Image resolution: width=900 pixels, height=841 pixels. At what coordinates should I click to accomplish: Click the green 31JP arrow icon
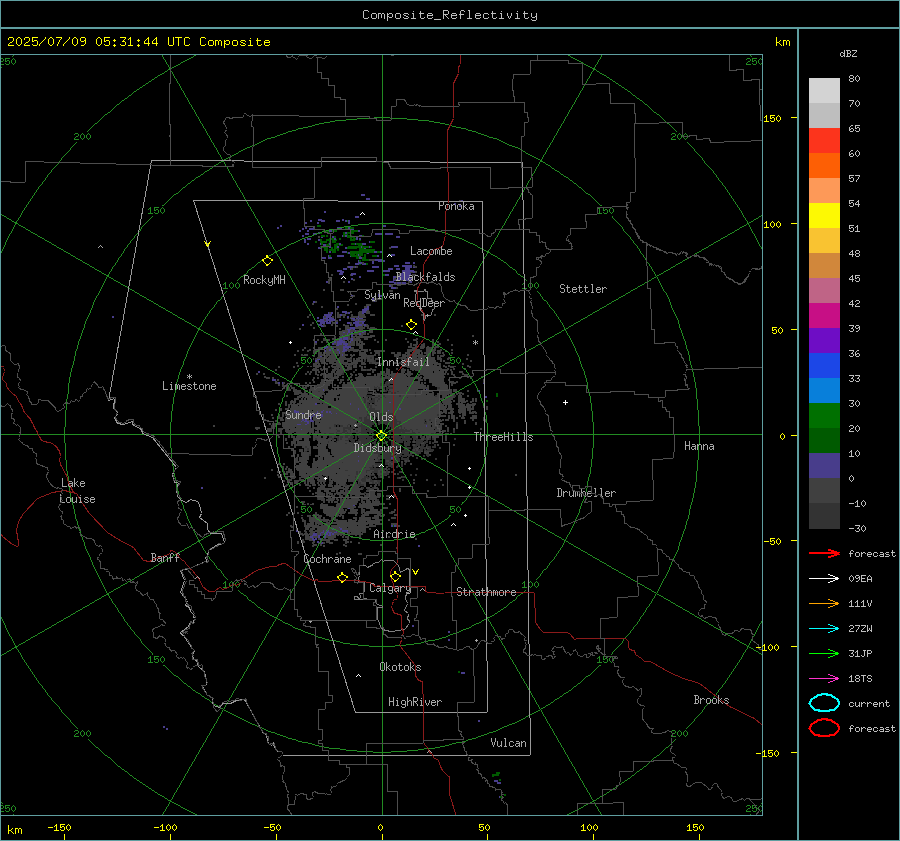point(824,653)
